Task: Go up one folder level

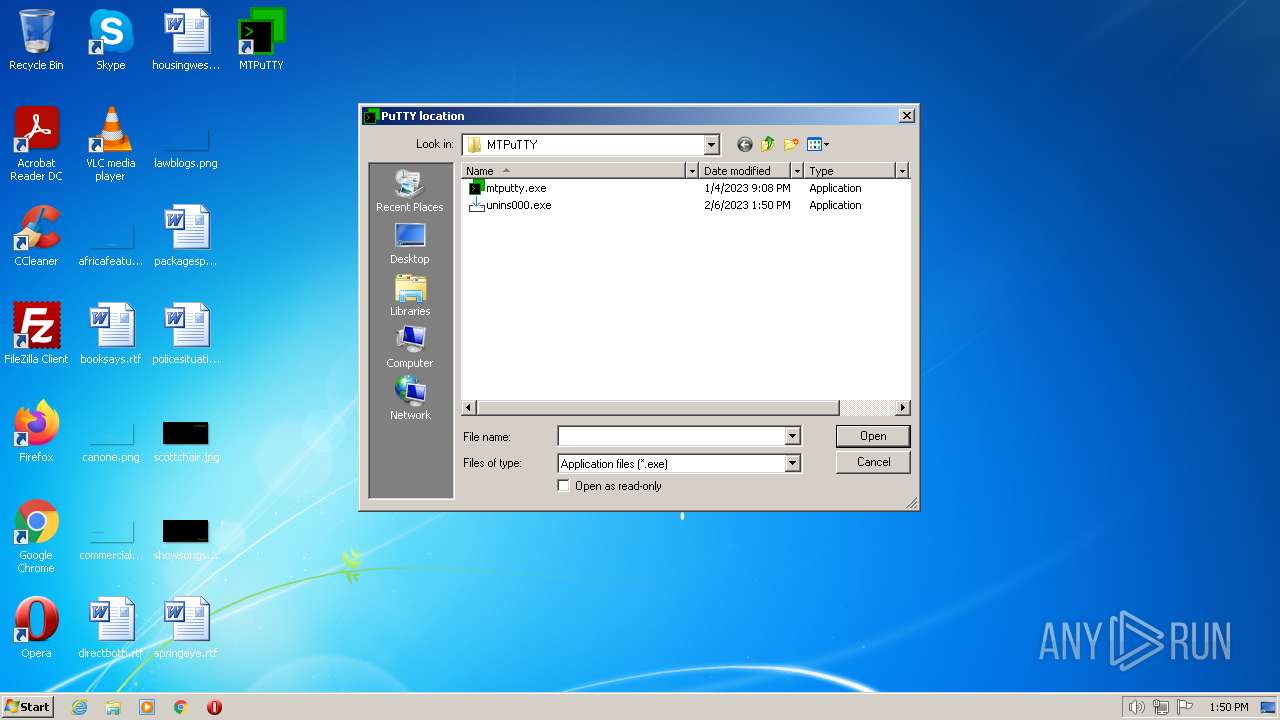Action: [x=768, y=144]
